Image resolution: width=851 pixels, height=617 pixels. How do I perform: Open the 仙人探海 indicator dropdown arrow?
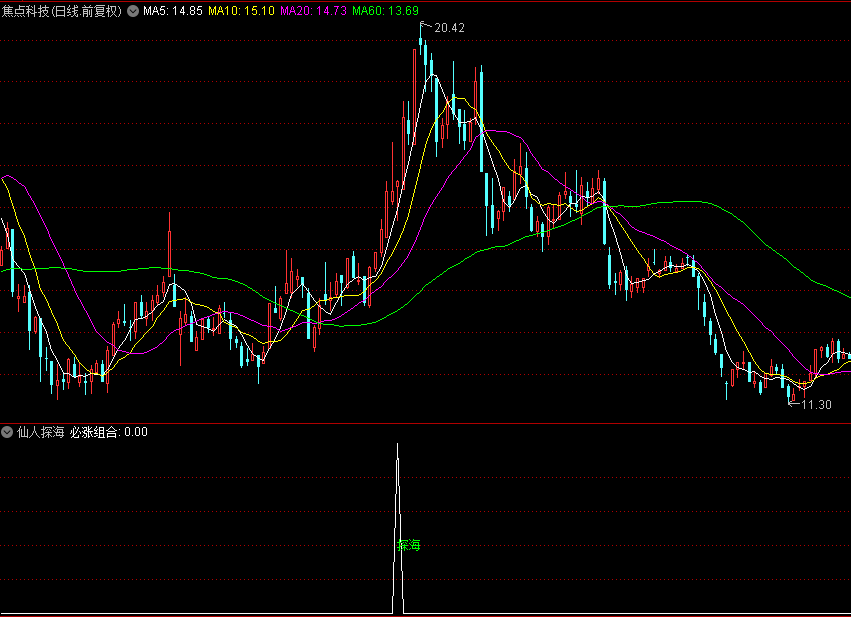[7, 432]
